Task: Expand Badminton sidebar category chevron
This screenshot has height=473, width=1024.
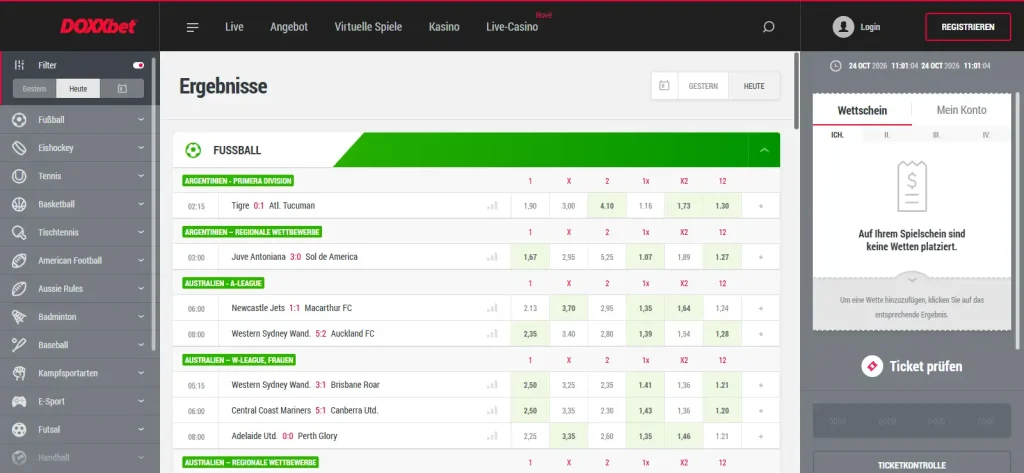Action: (141, 317)
